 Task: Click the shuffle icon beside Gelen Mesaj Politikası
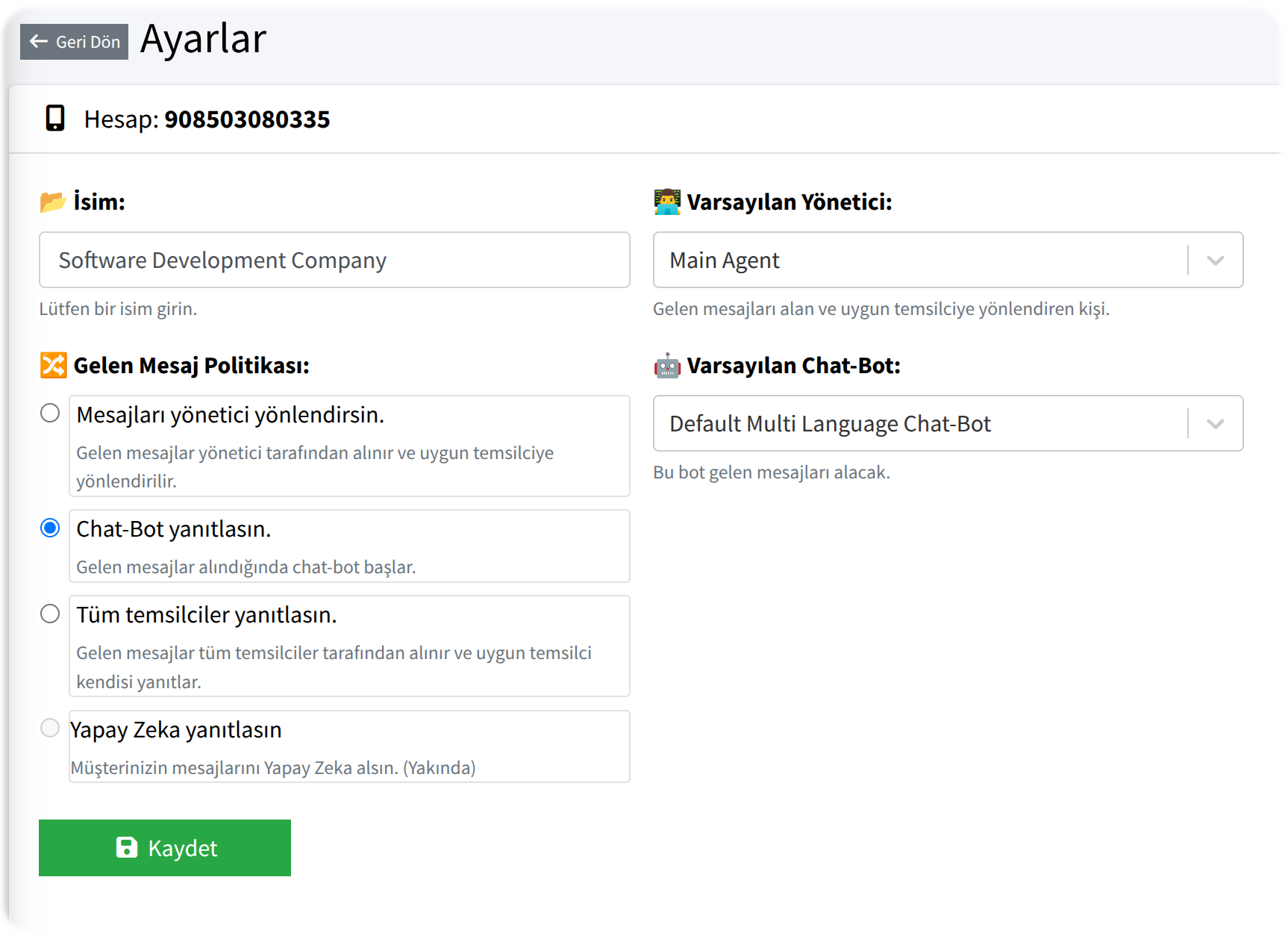(x=53, y=365)
